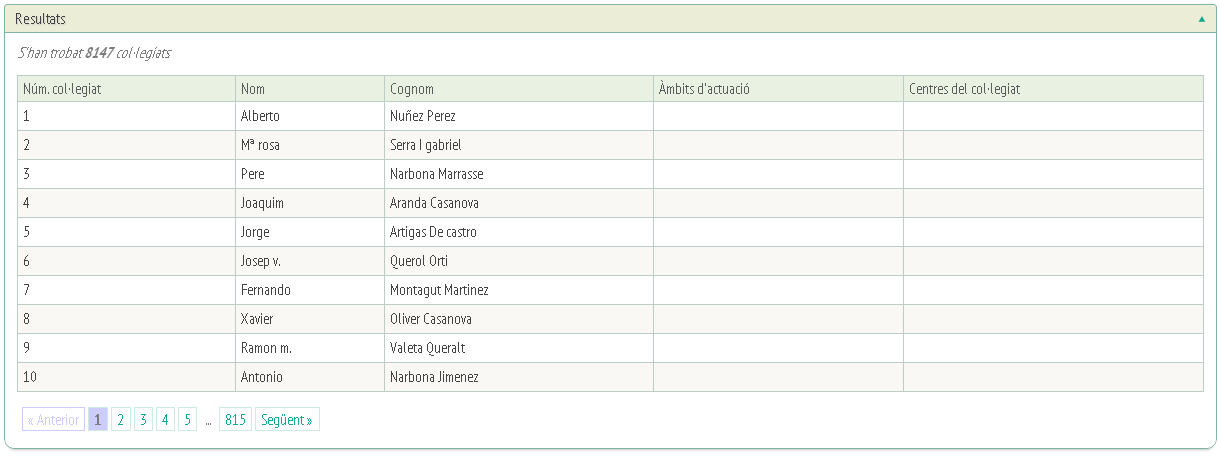
Task: Go to page 2 of results
Action: coord(121,420)
